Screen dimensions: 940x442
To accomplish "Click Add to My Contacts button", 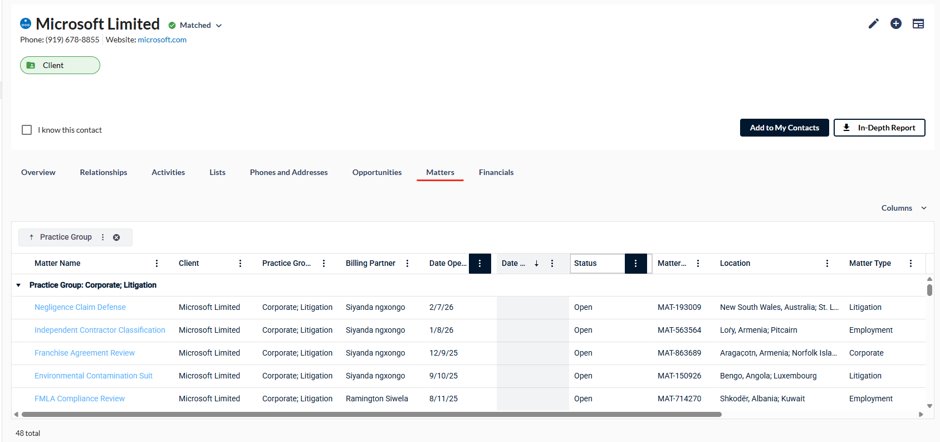I will pyautogui.click(x=784, y=128).
